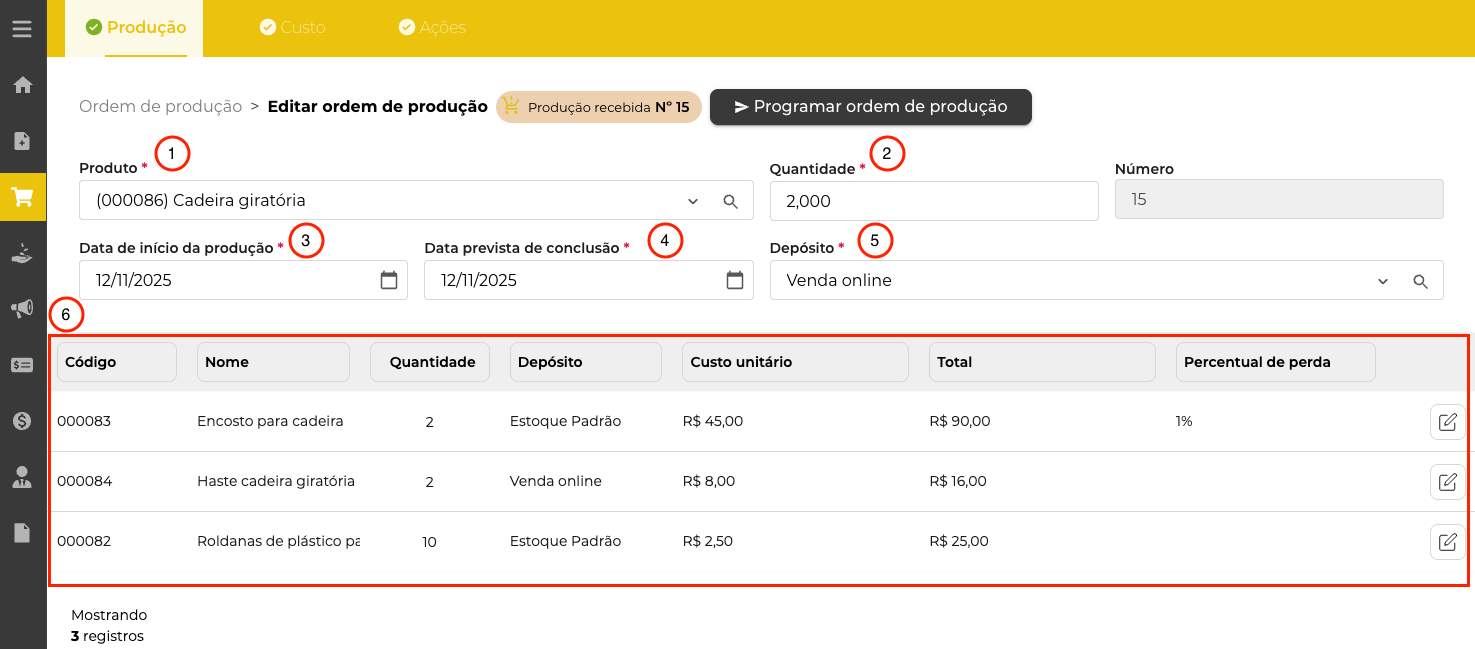
Task: Sort by Custo unitário column header
Action: (x=794, y=362)
